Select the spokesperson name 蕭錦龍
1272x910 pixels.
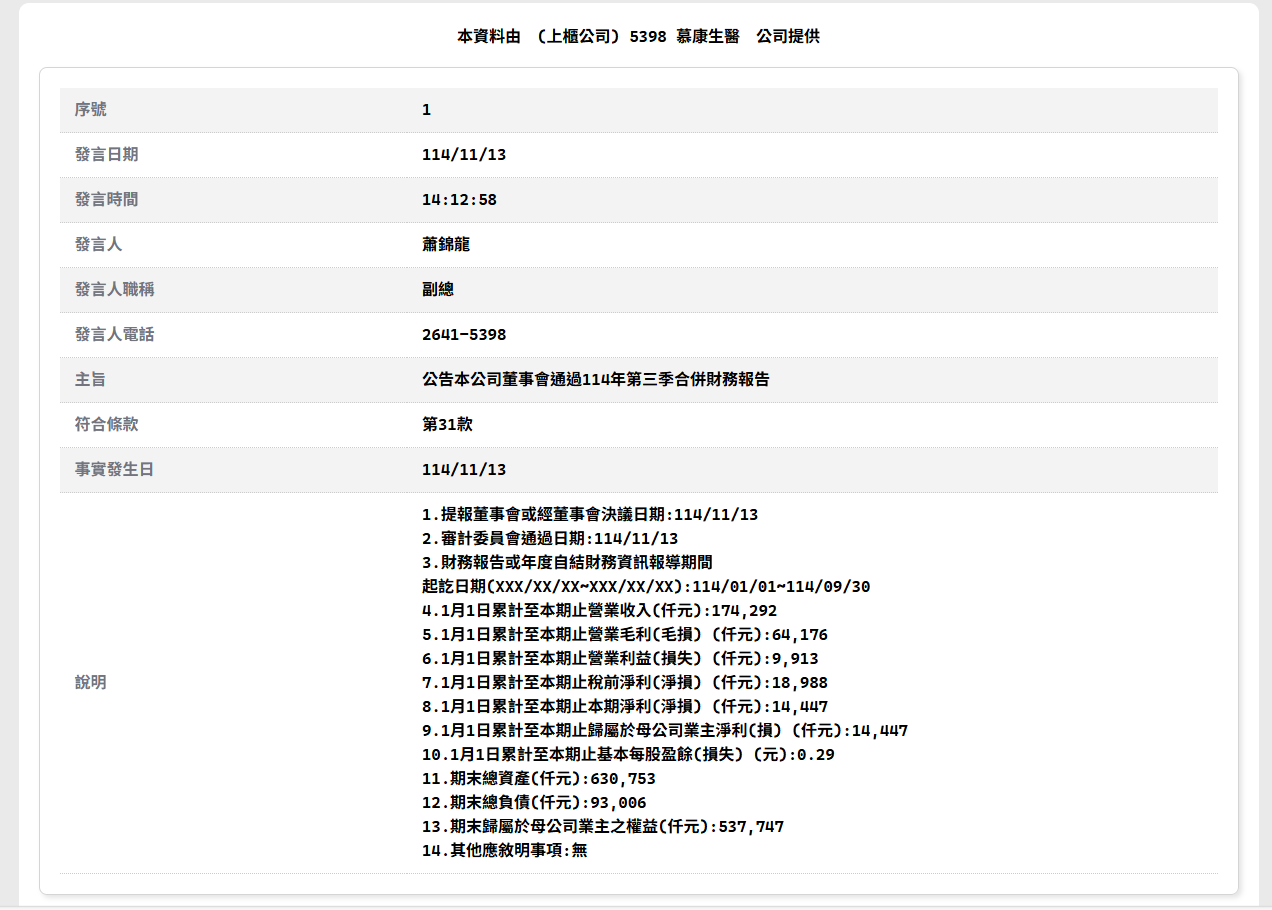[446, 244]
